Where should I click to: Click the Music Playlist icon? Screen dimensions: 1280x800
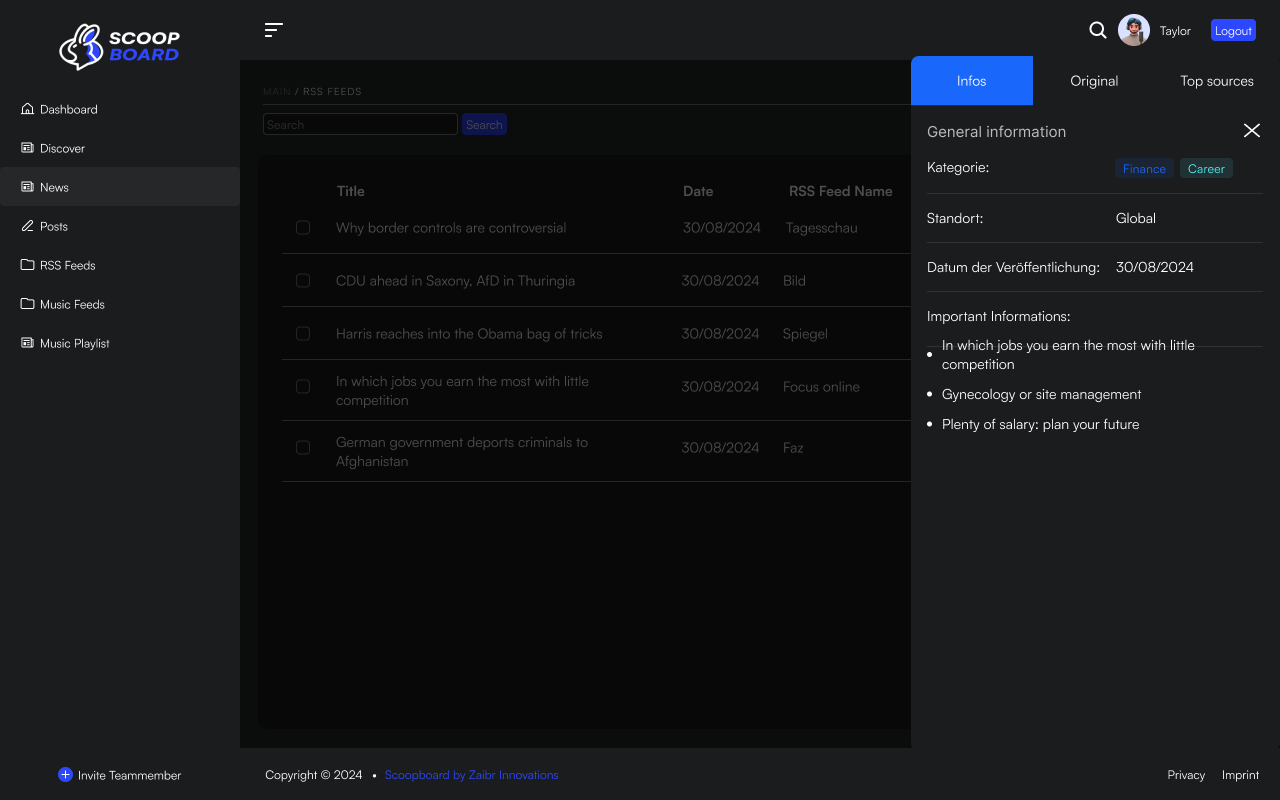click(x=27, y=343)
